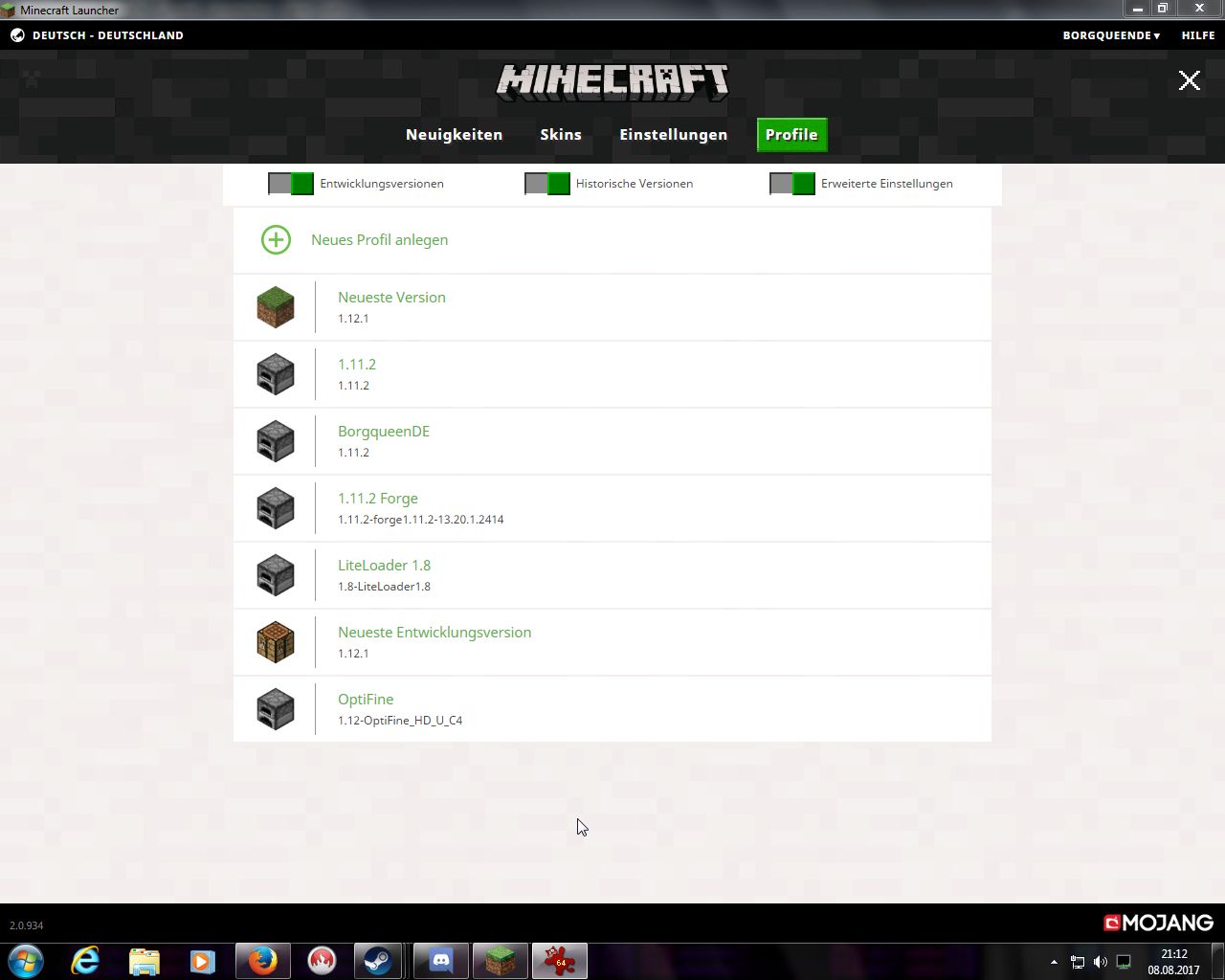Toggle the Erweiterte Einstellungen switch
This screenshot has width=1225, height=980.
[792, 184]
